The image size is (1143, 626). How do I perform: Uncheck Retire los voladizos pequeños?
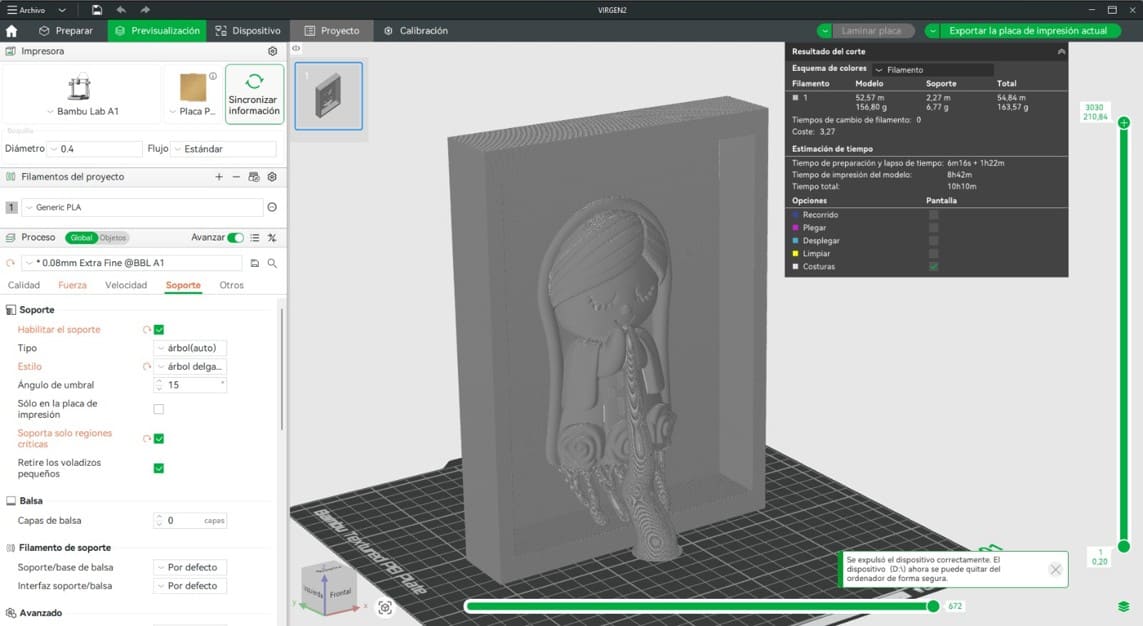(159, 468)
